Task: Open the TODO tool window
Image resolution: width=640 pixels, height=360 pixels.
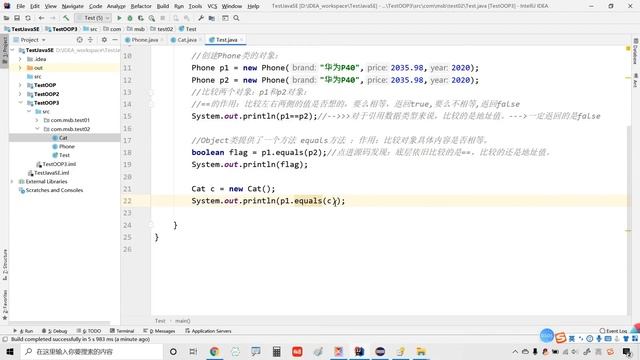Action: pyautogui.click(x=89, y=331)
